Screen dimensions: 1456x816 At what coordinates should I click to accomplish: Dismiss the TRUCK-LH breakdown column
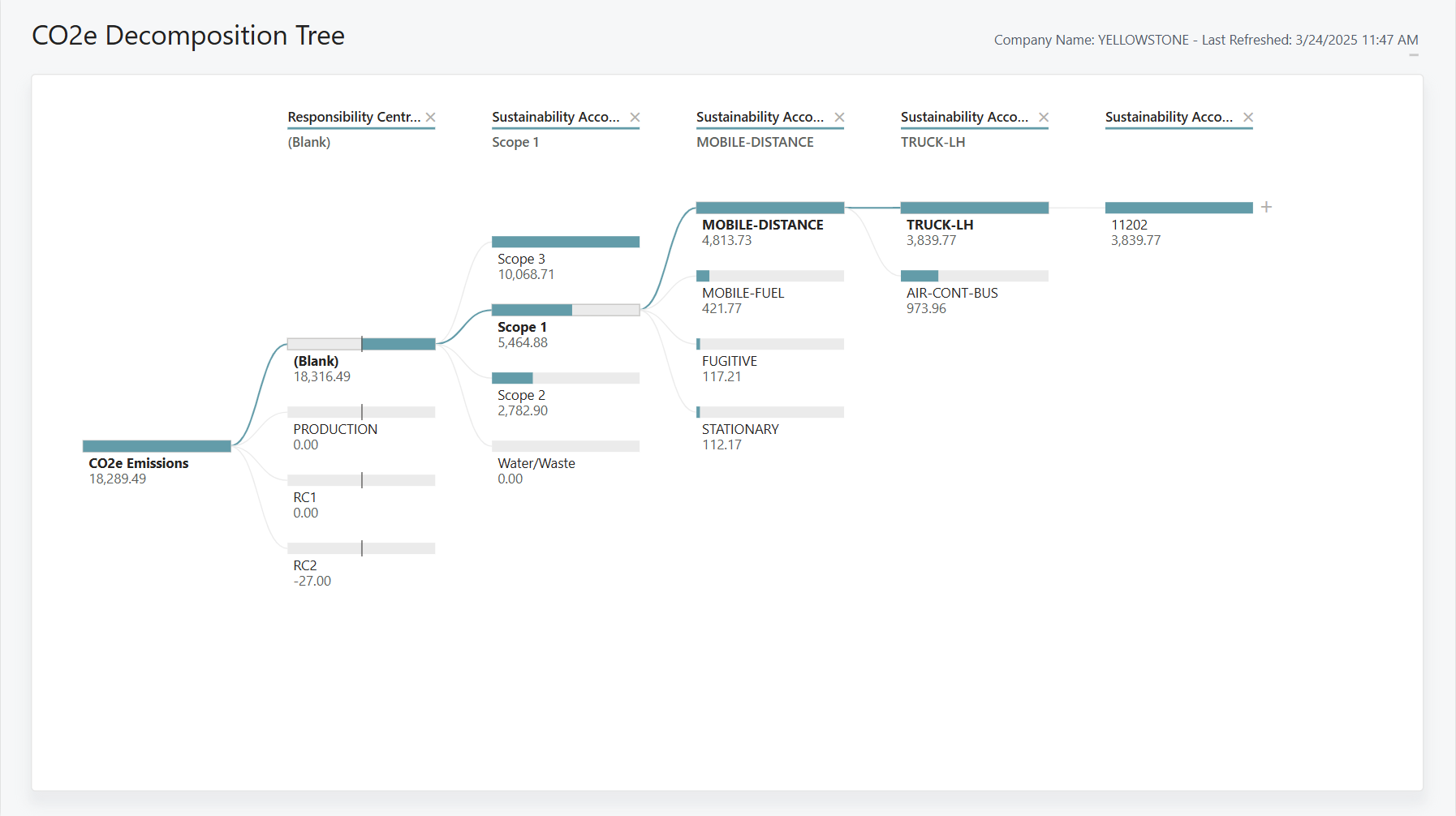click(1045, 117)
